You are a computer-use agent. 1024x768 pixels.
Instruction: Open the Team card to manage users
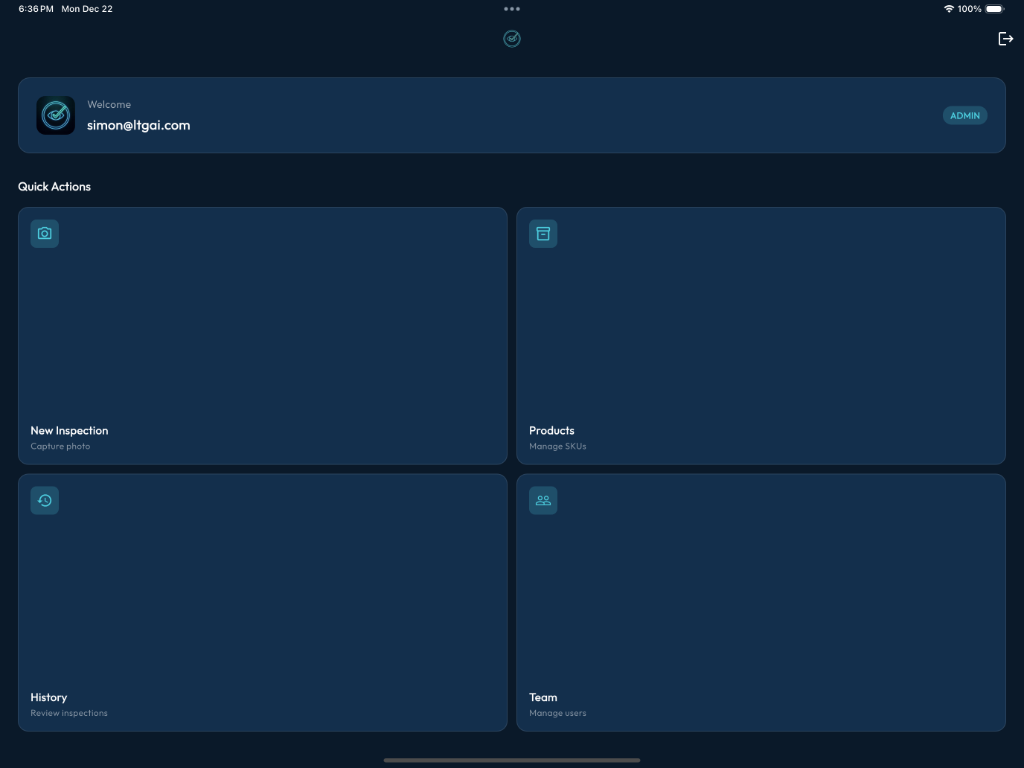(x=761, y=602)
